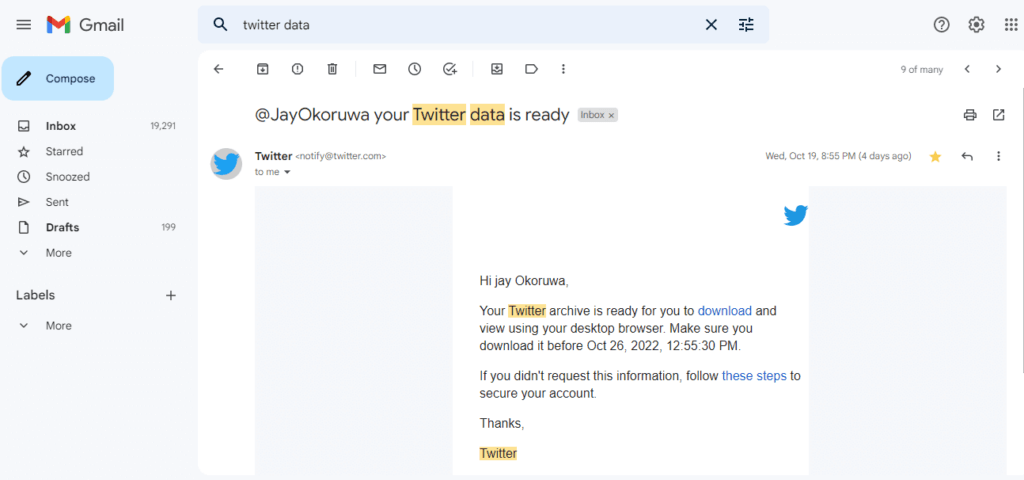The height and width of the screenshot is (480, 1024).
Task: Expand the 'to me' recipient details
Action: (x=286, y=172)
